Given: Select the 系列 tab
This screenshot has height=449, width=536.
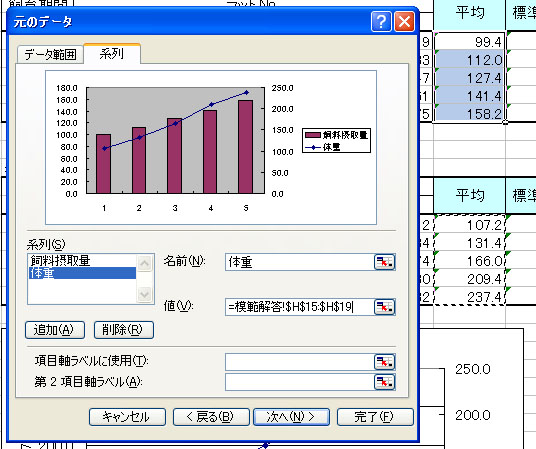Looking at the screenshot, I should coord(112,53).
